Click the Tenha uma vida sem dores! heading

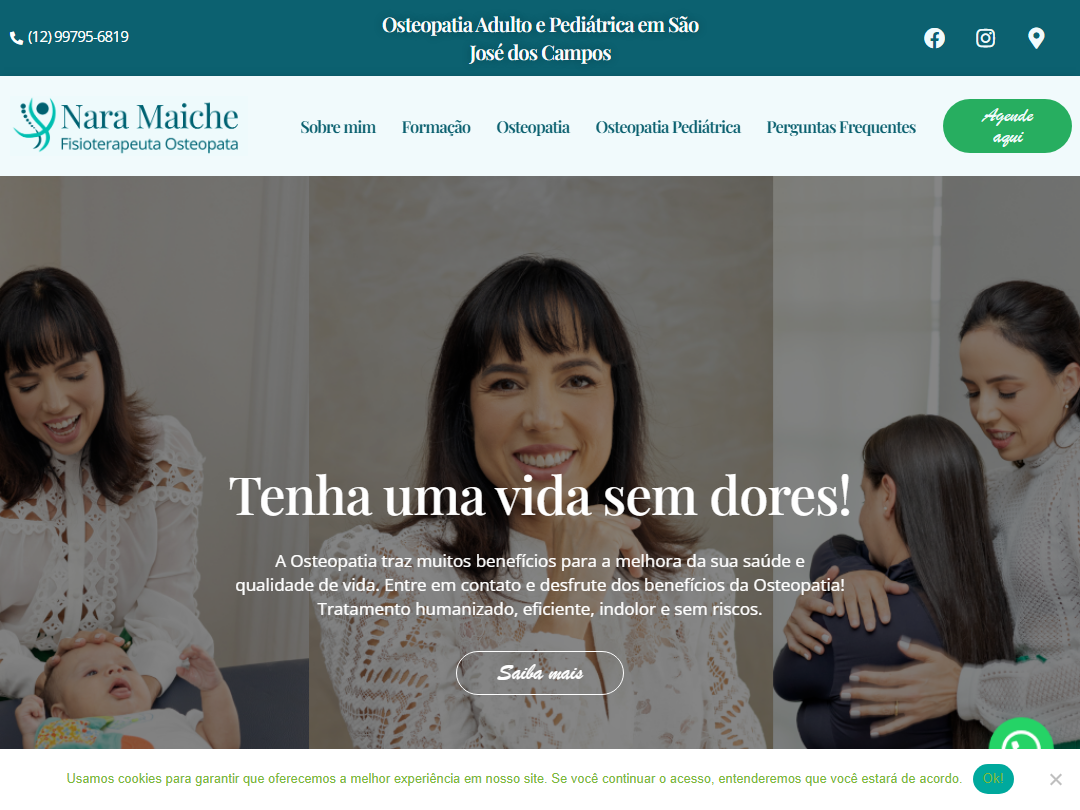tap(539, 495)
